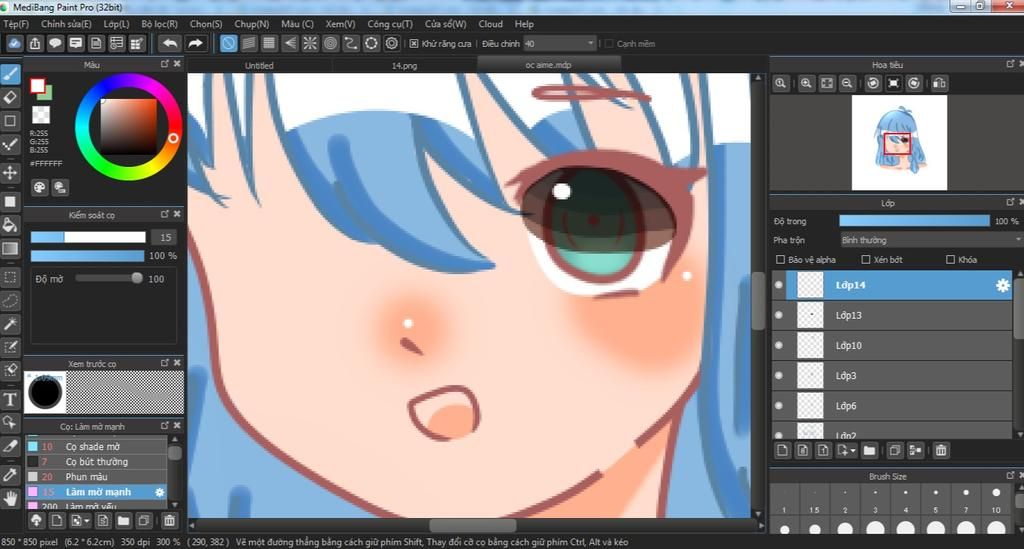Open the Bộ lọc(R) filter menu

point(159,24)
